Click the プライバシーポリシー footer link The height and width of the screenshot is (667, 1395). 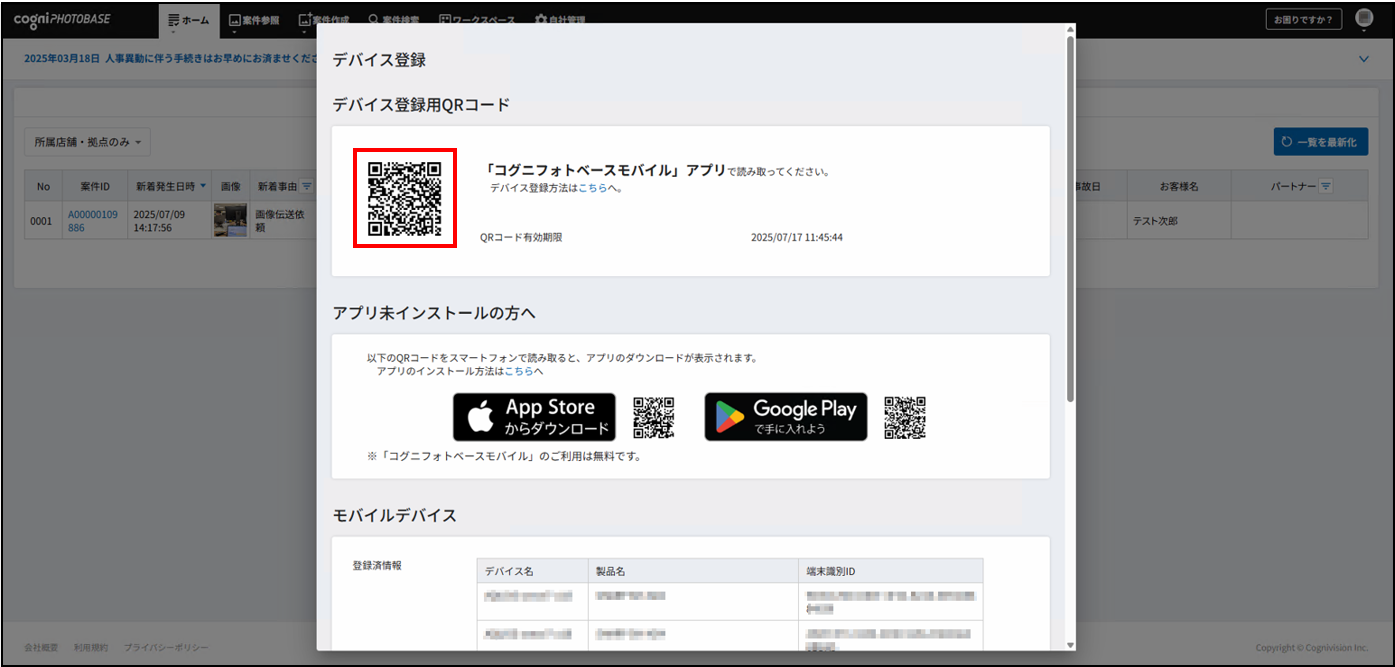pyautogui.click(x=166, y=648)
